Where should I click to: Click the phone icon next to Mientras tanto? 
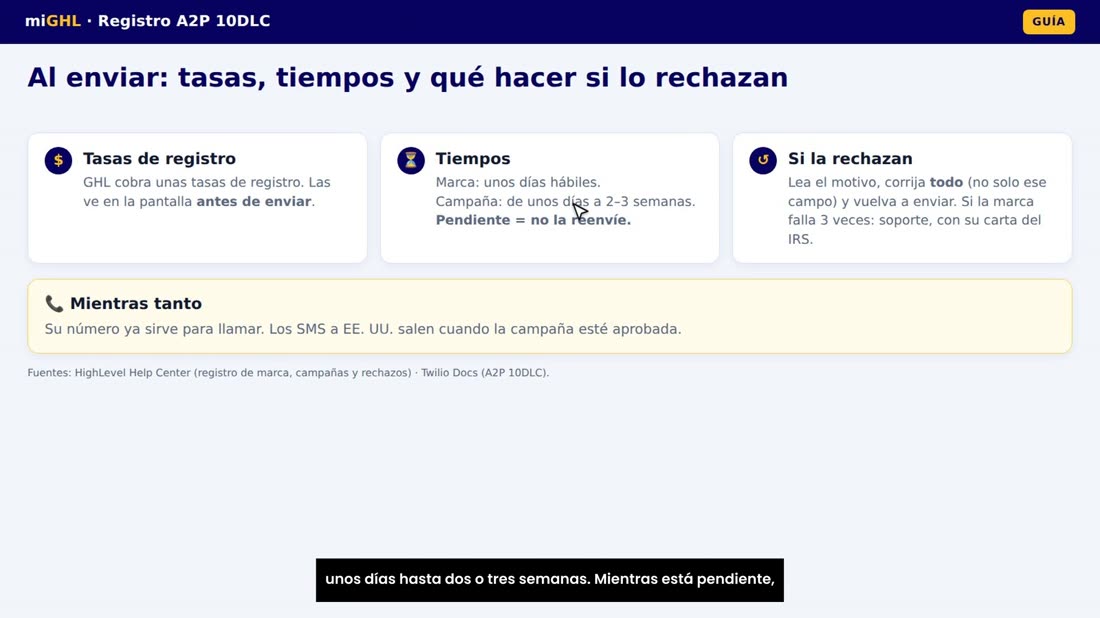(54, 304)
